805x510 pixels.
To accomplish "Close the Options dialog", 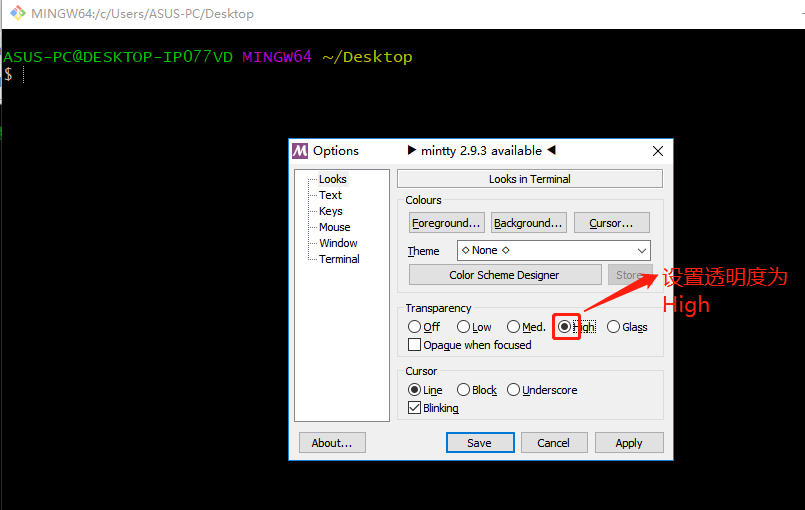I will click(657, 151).
